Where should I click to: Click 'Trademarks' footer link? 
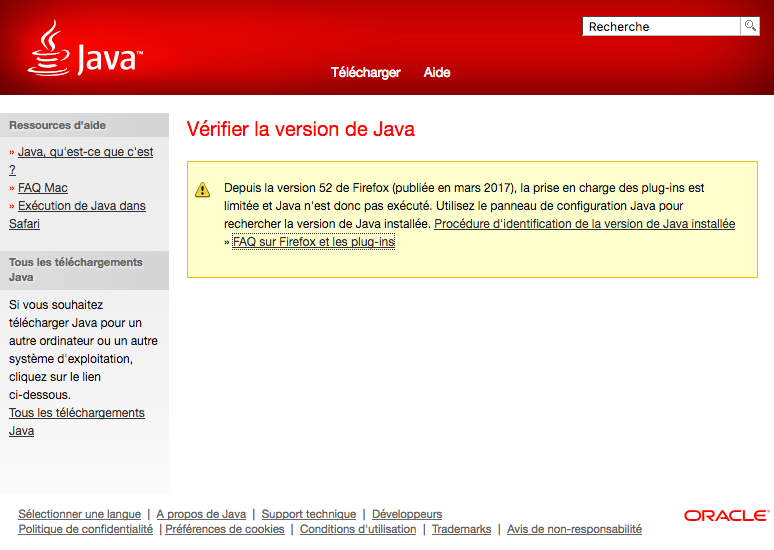(x=462, y=529)
